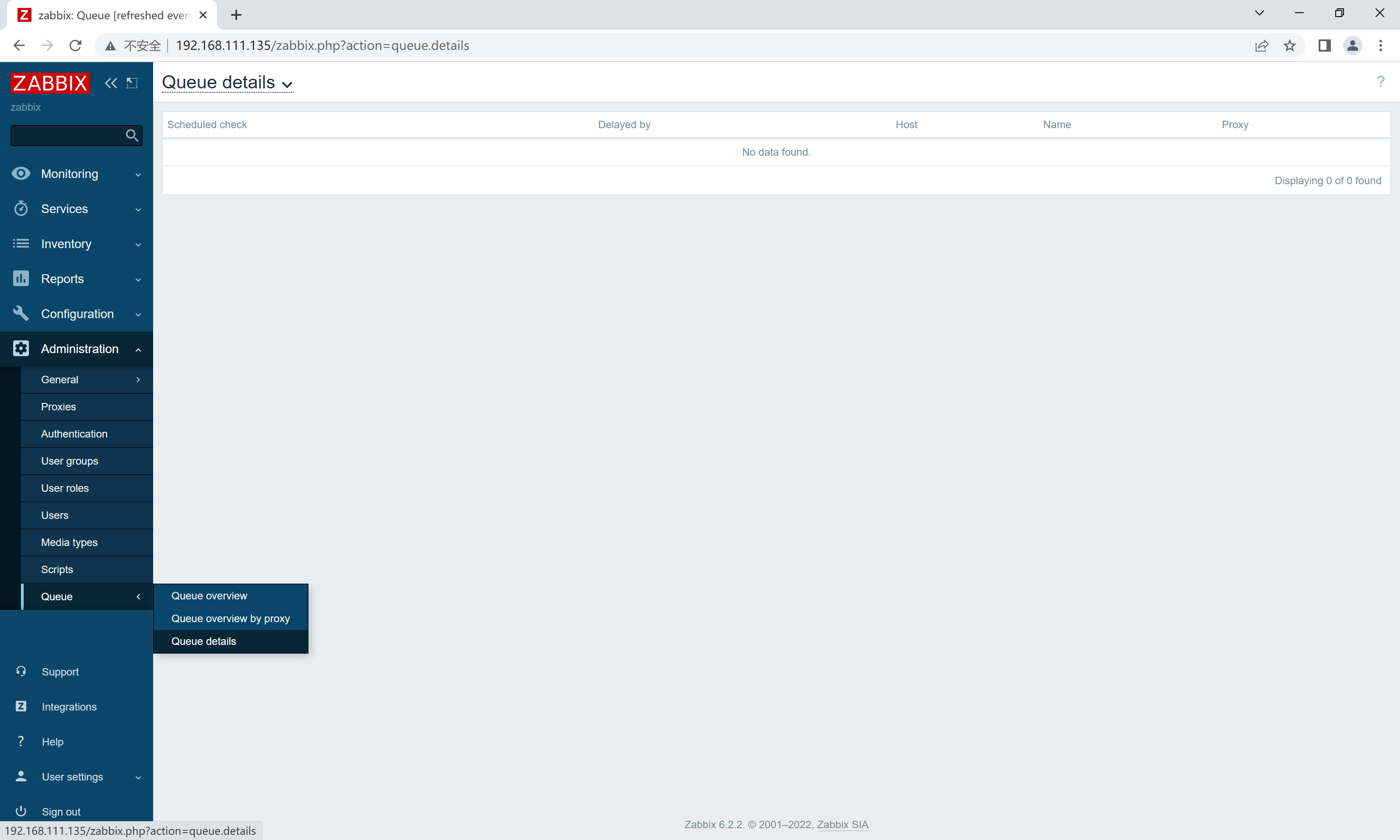Open Authentication settings

click(x=87, y=434)
